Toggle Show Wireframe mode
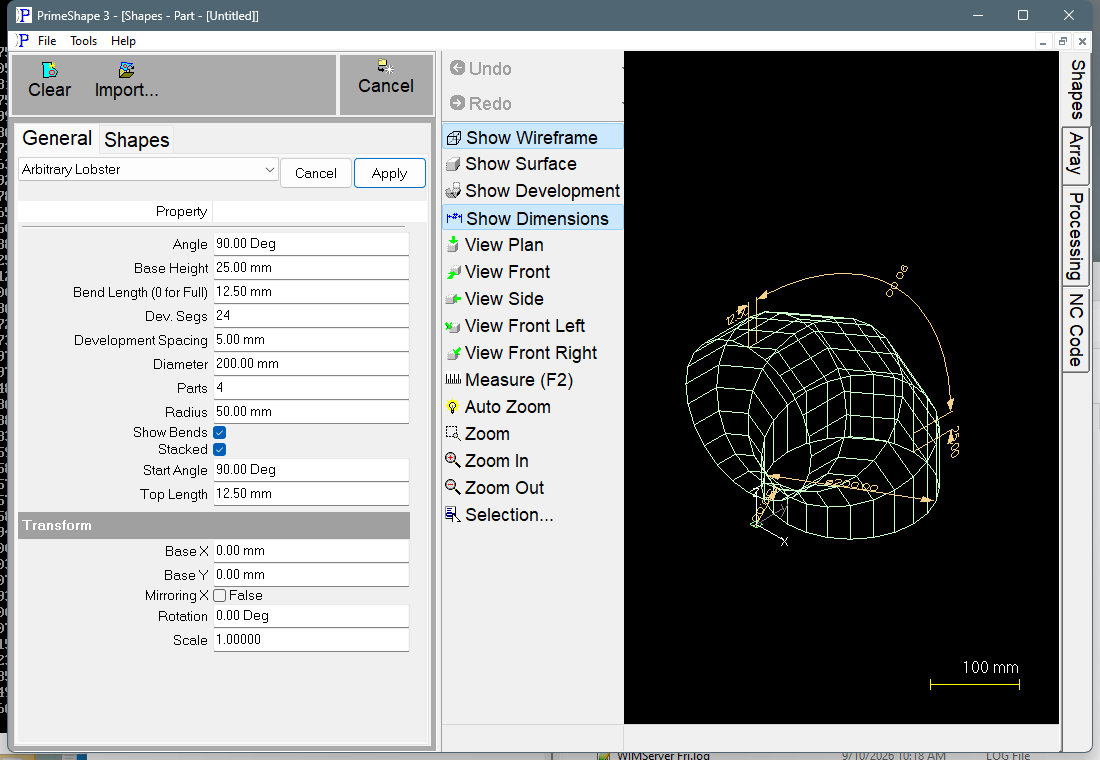The image size is (1100, 760). point(532,138)
